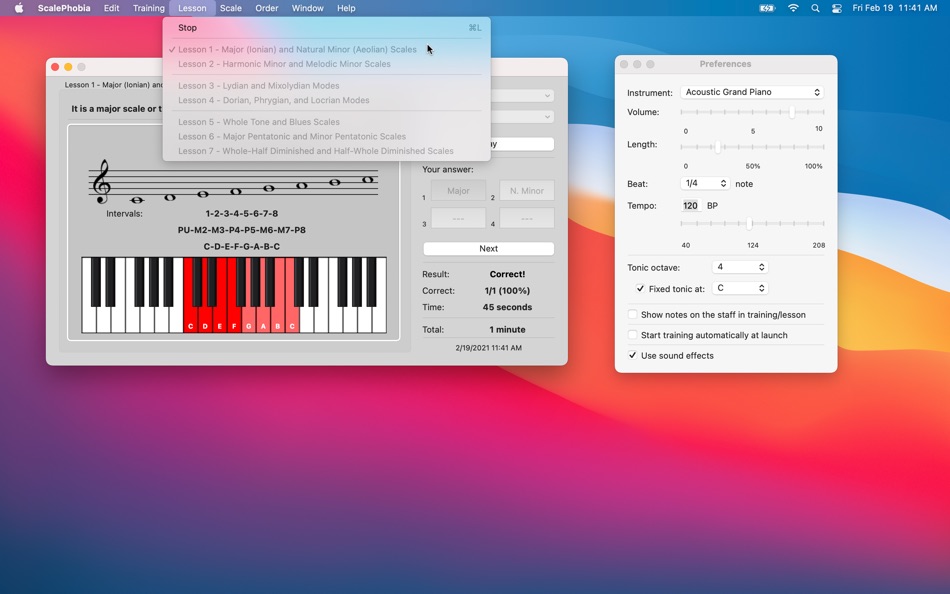Image resolution: width=950 pixels, height=594 pixels.
Task: Open Wi-Fi status icon in menu bar
Action: click(x=793, y=8)
